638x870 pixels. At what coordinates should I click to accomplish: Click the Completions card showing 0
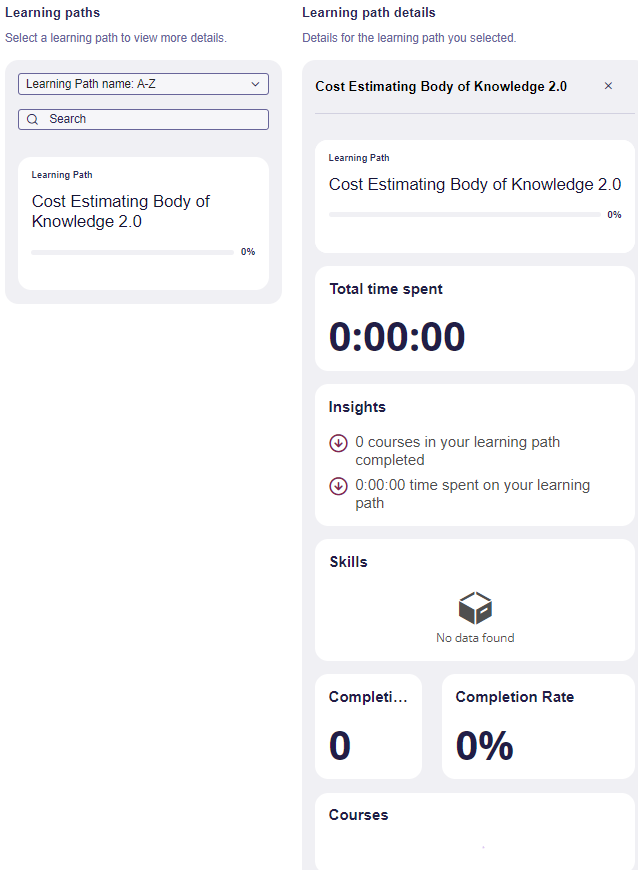coord(368,726)
